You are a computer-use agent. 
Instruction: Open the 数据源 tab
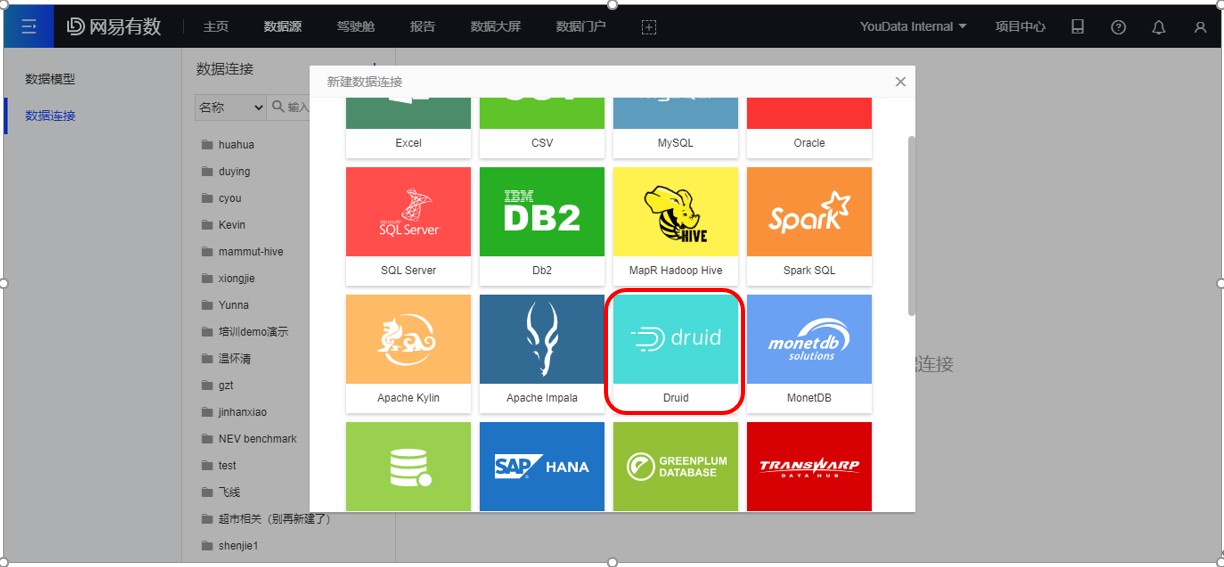tap(283, 27)
